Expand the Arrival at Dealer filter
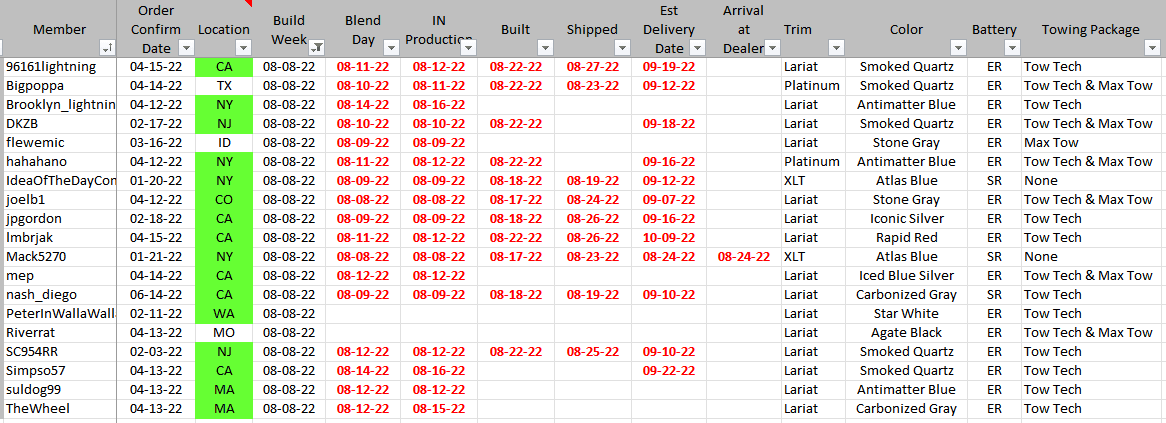This screenshot has height=423, width=1166. click(771, 48)
